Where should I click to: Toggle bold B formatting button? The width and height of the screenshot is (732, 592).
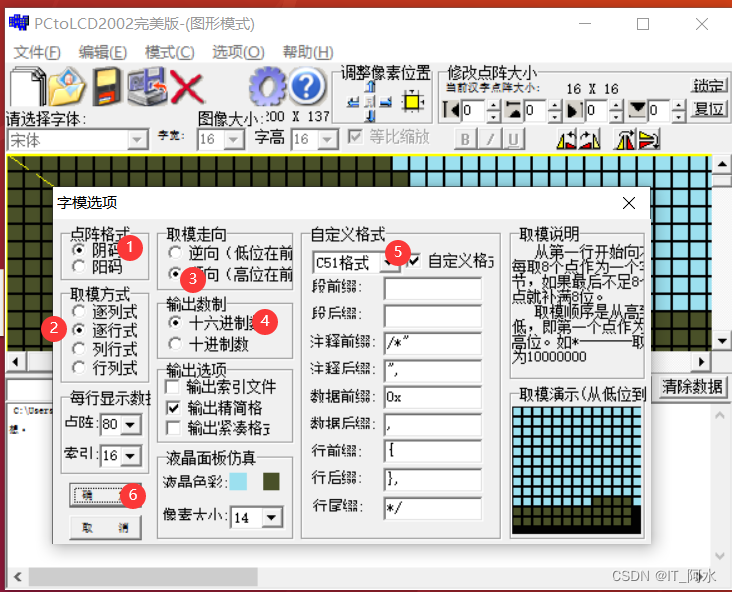click(465, 140)
